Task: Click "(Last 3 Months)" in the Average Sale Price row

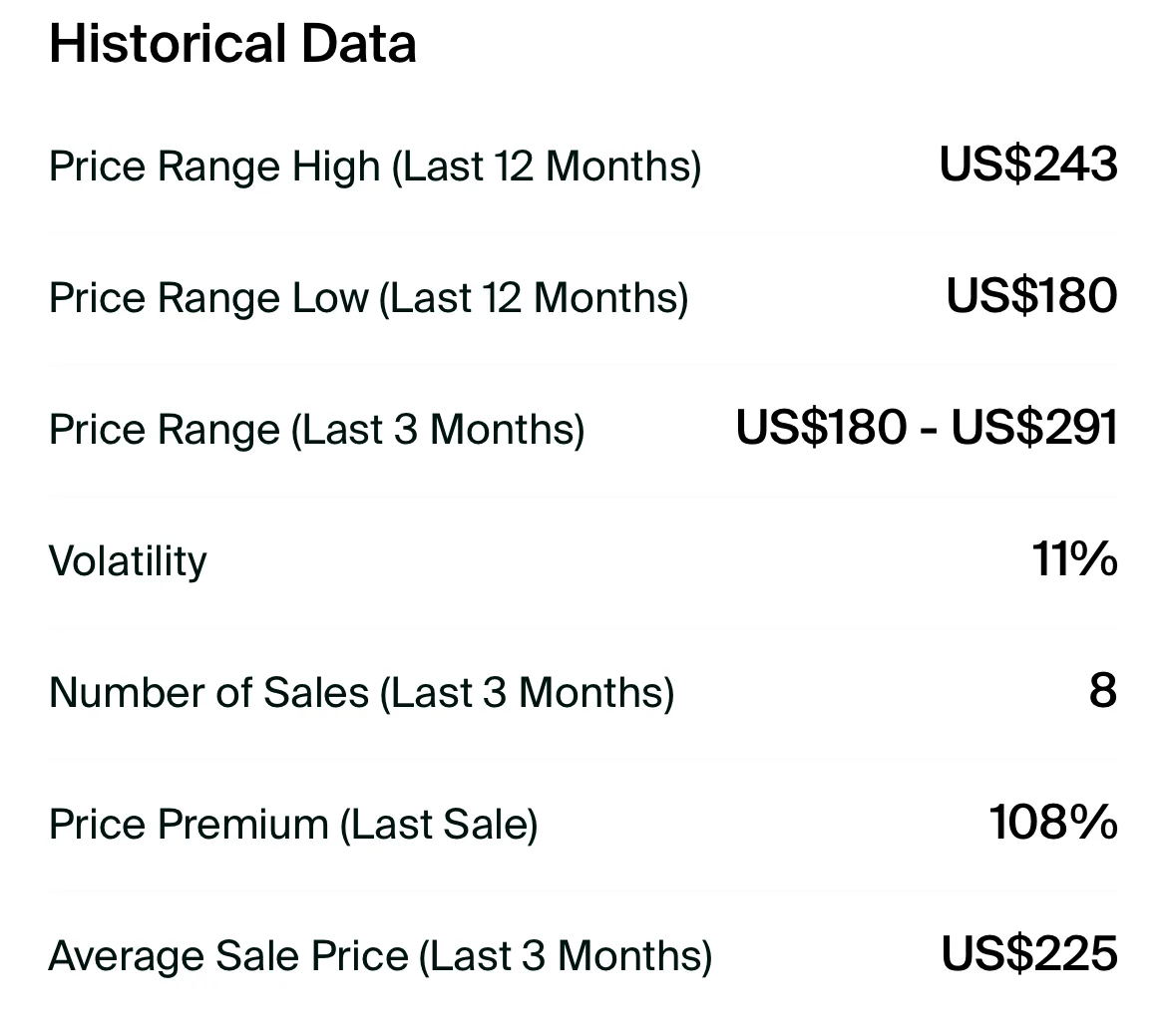Action: click(x=566, y=956)
